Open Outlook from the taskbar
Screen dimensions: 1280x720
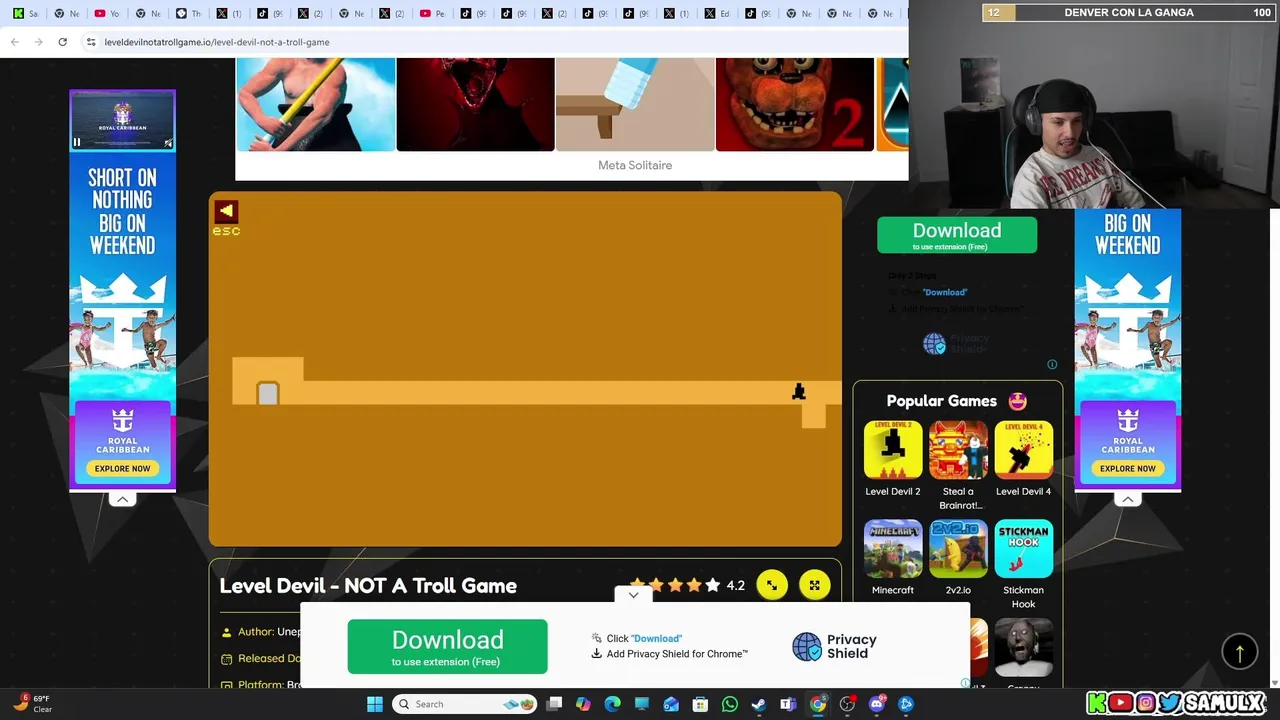point(671,704)
